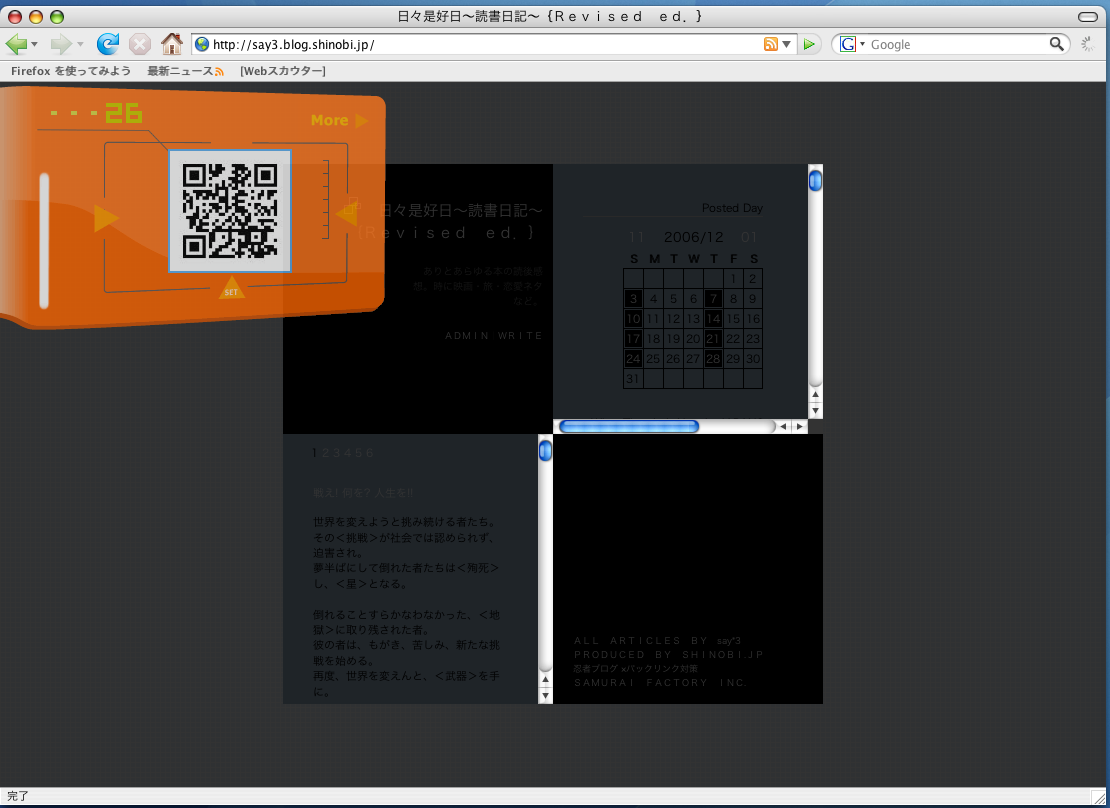The width and height of the screenshot is (1110, 808).
Task: Click the left orange play arrow on the widget
Action: (x=105, y=218)
